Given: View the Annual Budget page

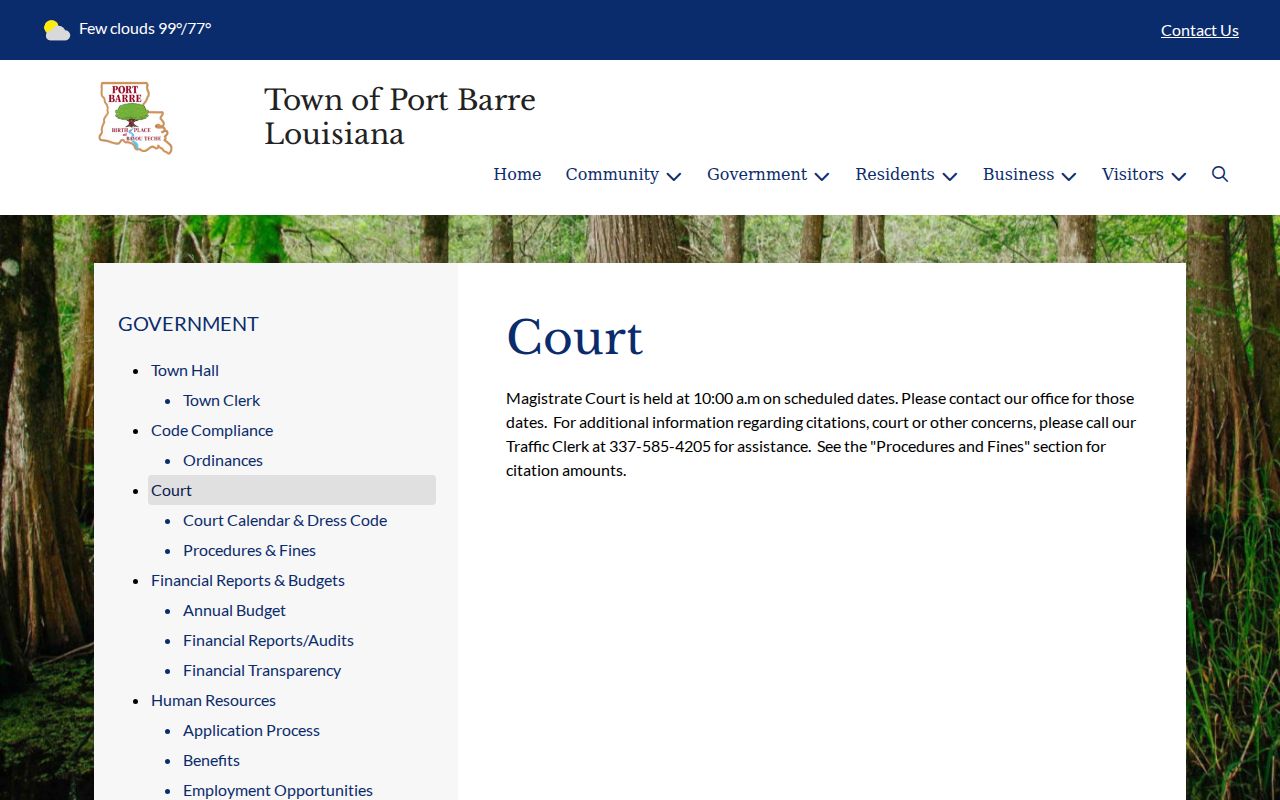Looking at the screenshot, I should point(234,610).
